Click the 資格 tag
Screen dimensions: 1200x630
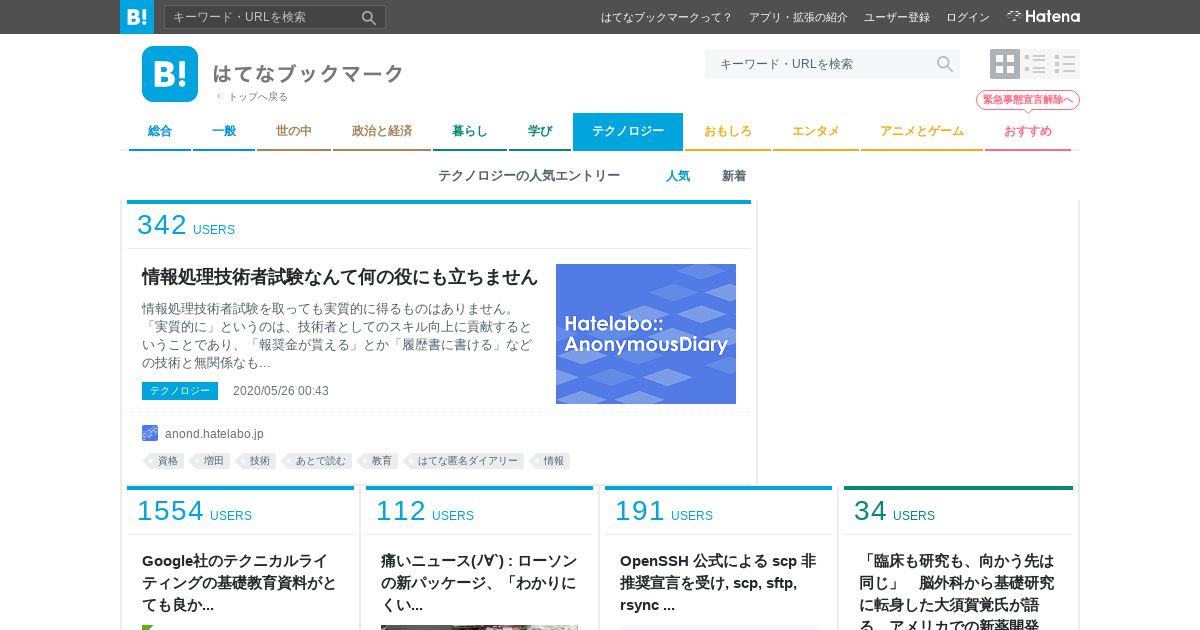[x=165, y=461]
